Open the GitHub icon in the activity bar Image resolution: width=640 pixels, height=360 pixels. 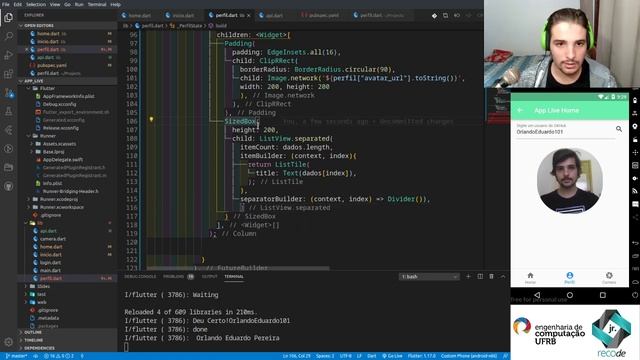coord(9,186)
